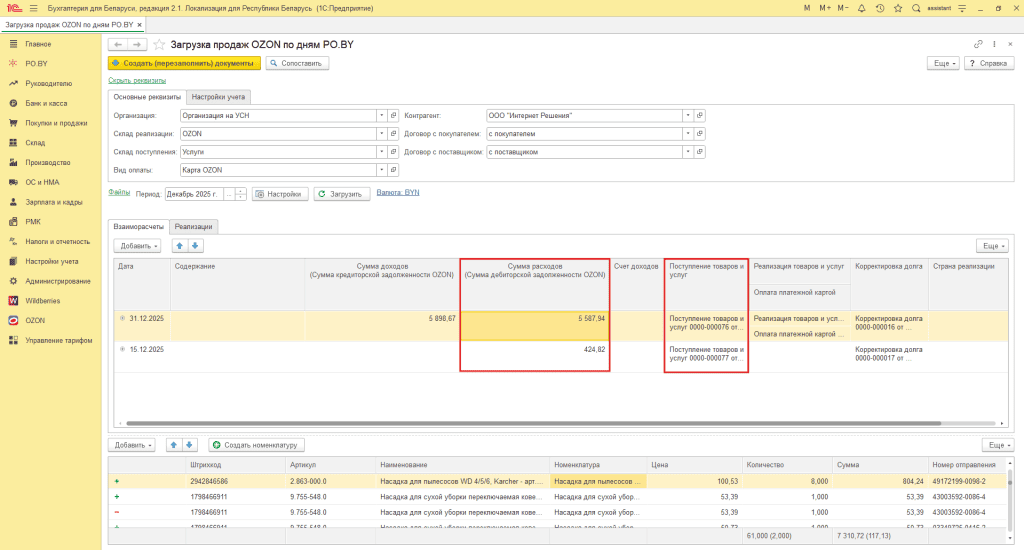Open the Добавить dropdown above settlements table
Viewport: 1024px width, 550px height.
tap(137, 246)
